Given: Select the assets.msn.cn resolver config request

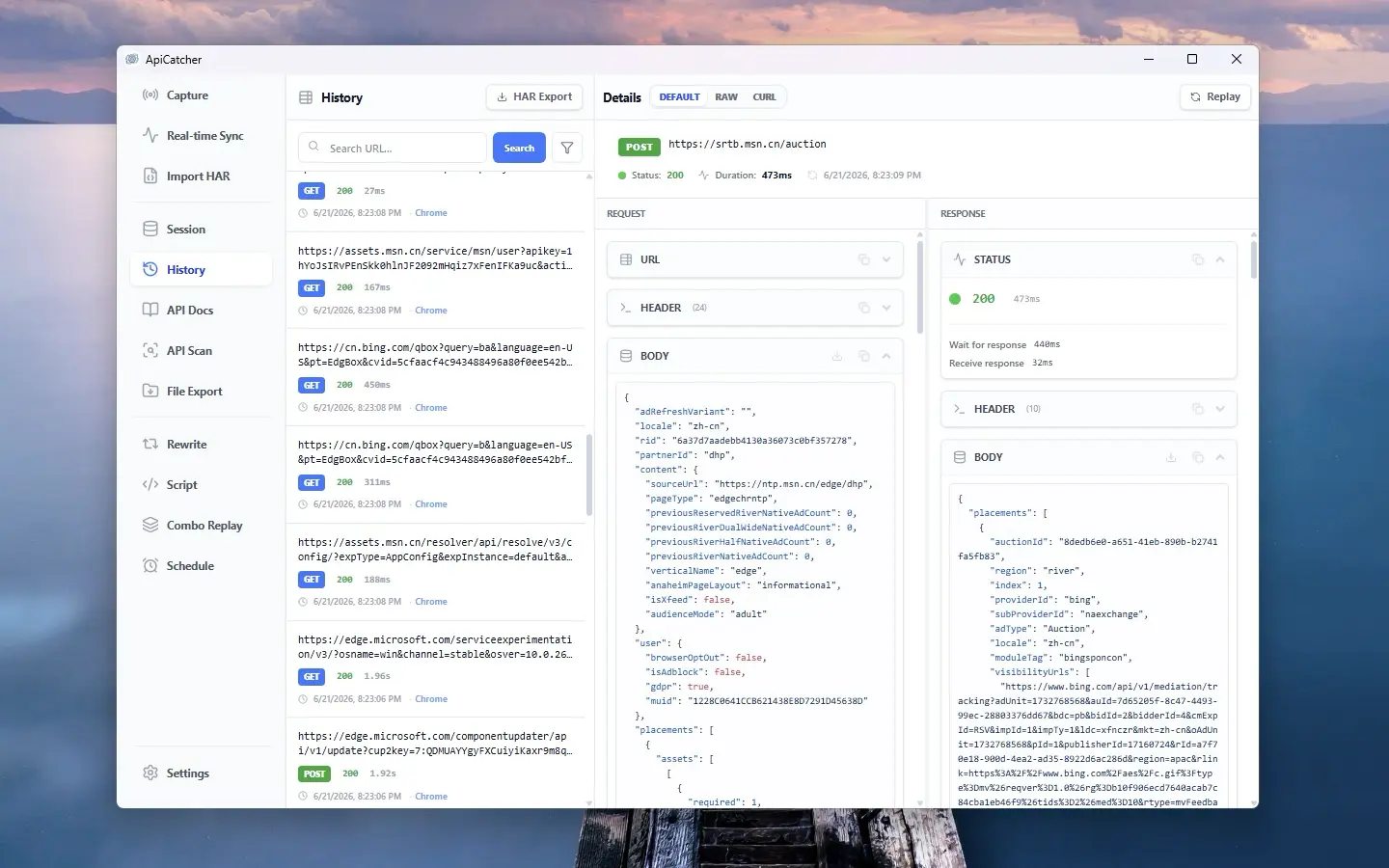Looking at the screenshot, I should pyautogui.click(x=436, y=573).
